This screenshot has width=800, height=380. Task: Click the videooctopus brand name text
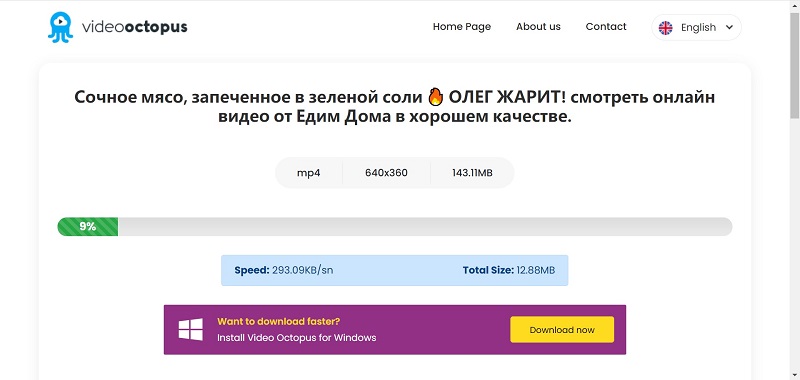tap(134, 27)
